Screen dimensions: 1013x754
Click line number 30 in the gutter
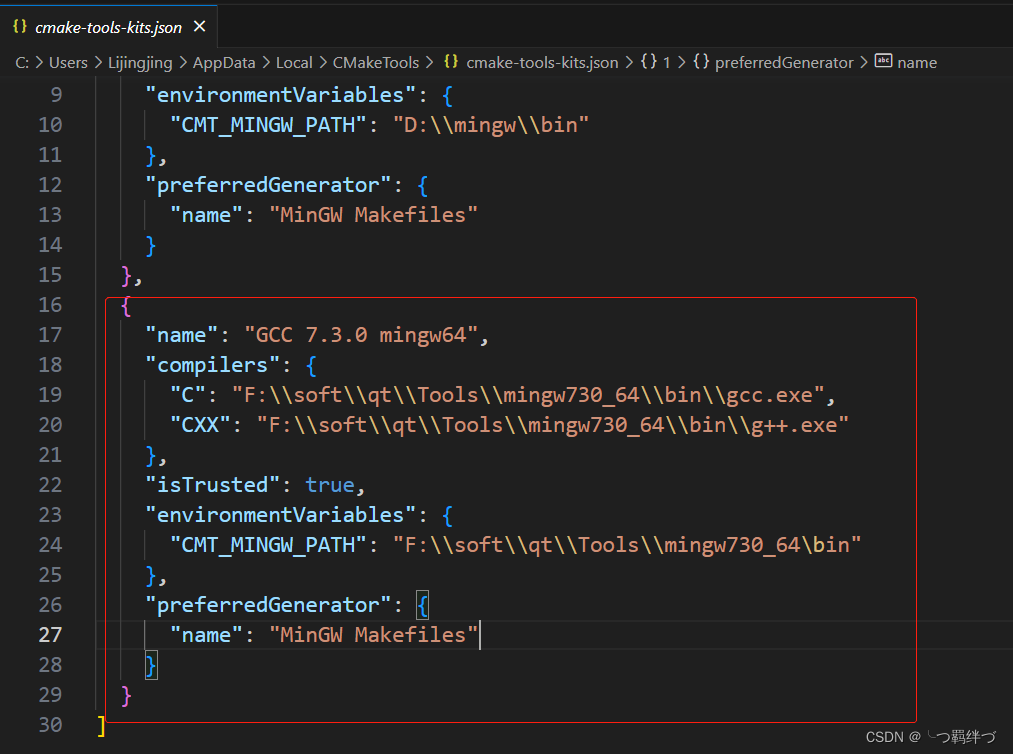pos(50,725)
